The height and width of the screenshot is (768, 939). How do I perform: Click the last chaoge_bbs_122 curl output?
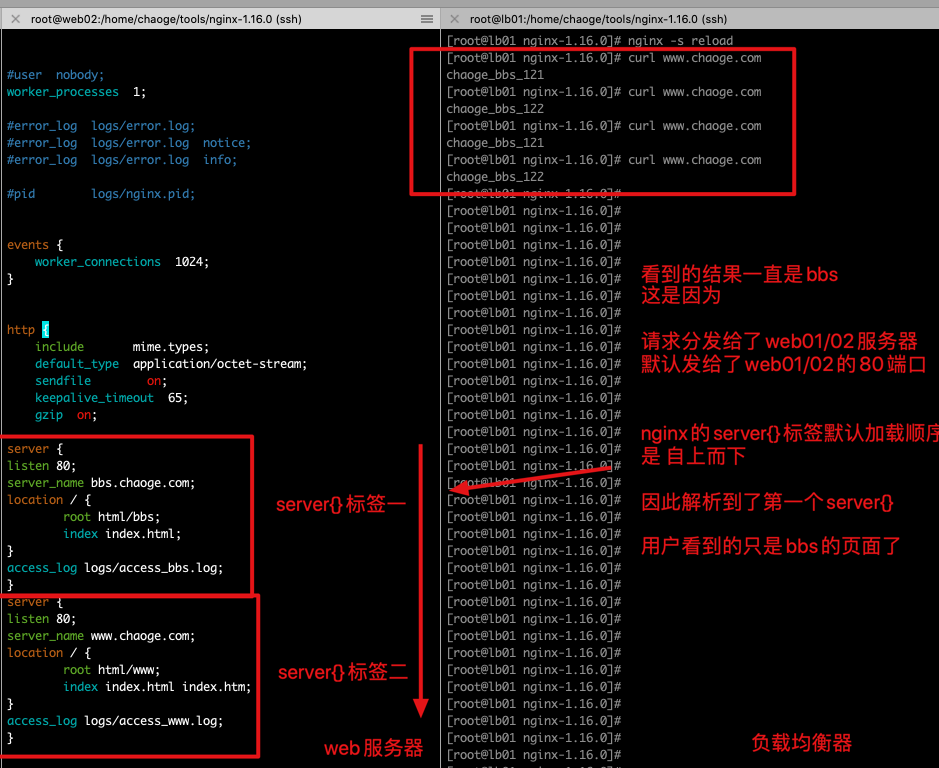(x=495, y=177)
